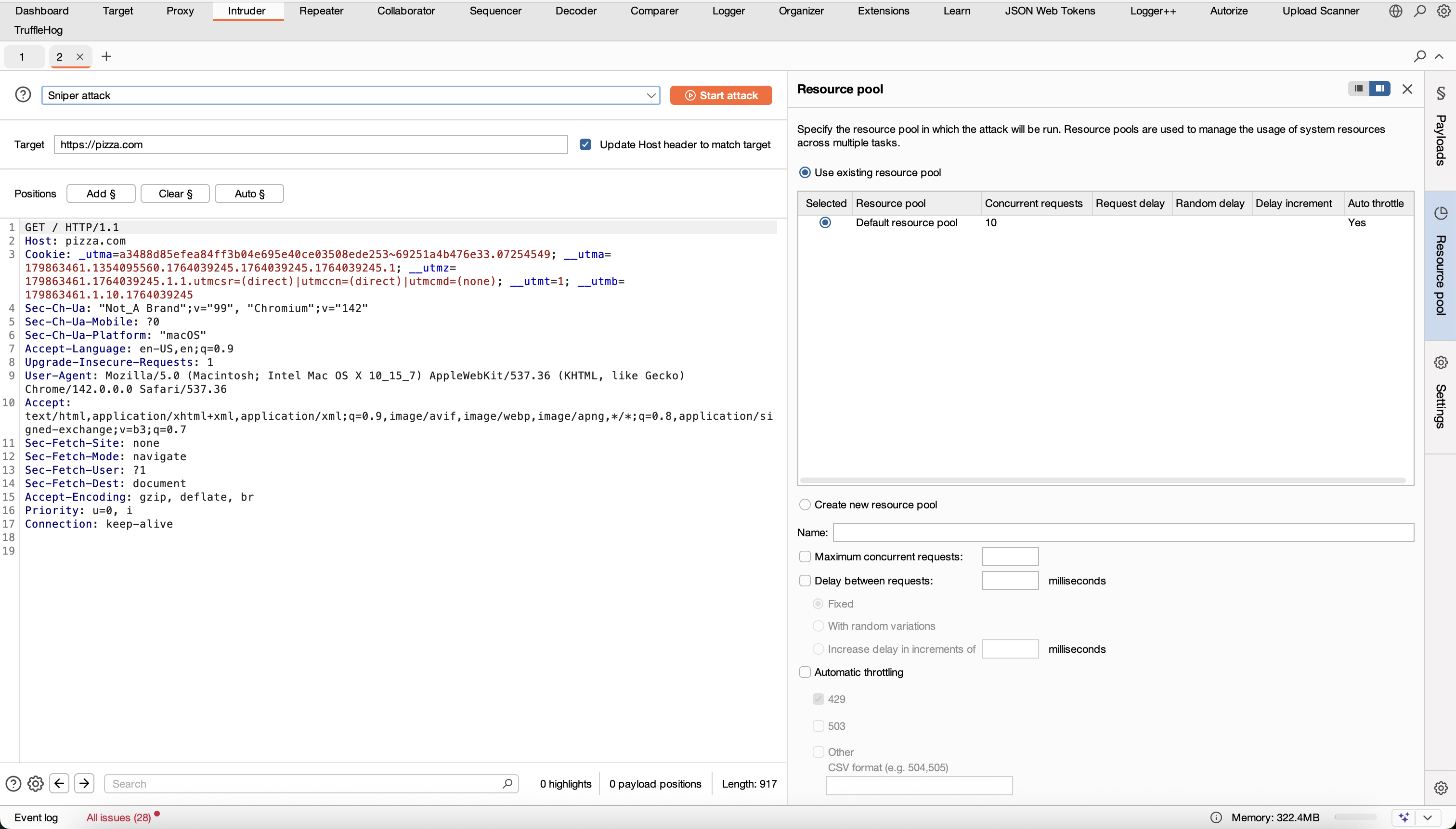Uncheck Update Host header to match target
1456x829 pixels.
(x=585, y=144)
